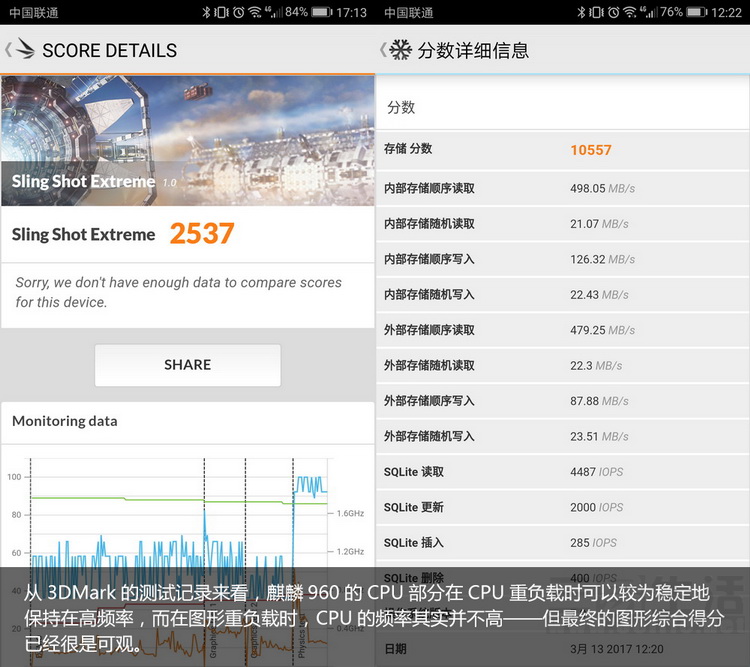
Task: Tap alarm clock icon in left status bar
Action: pyautogui.click(x=237, y=13)
